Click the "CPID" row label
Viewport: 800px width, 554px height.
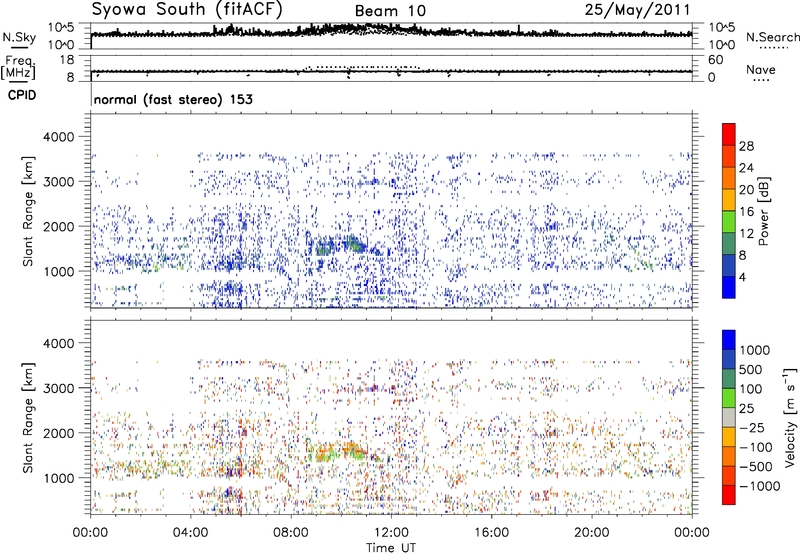click(x=22, y=95)
